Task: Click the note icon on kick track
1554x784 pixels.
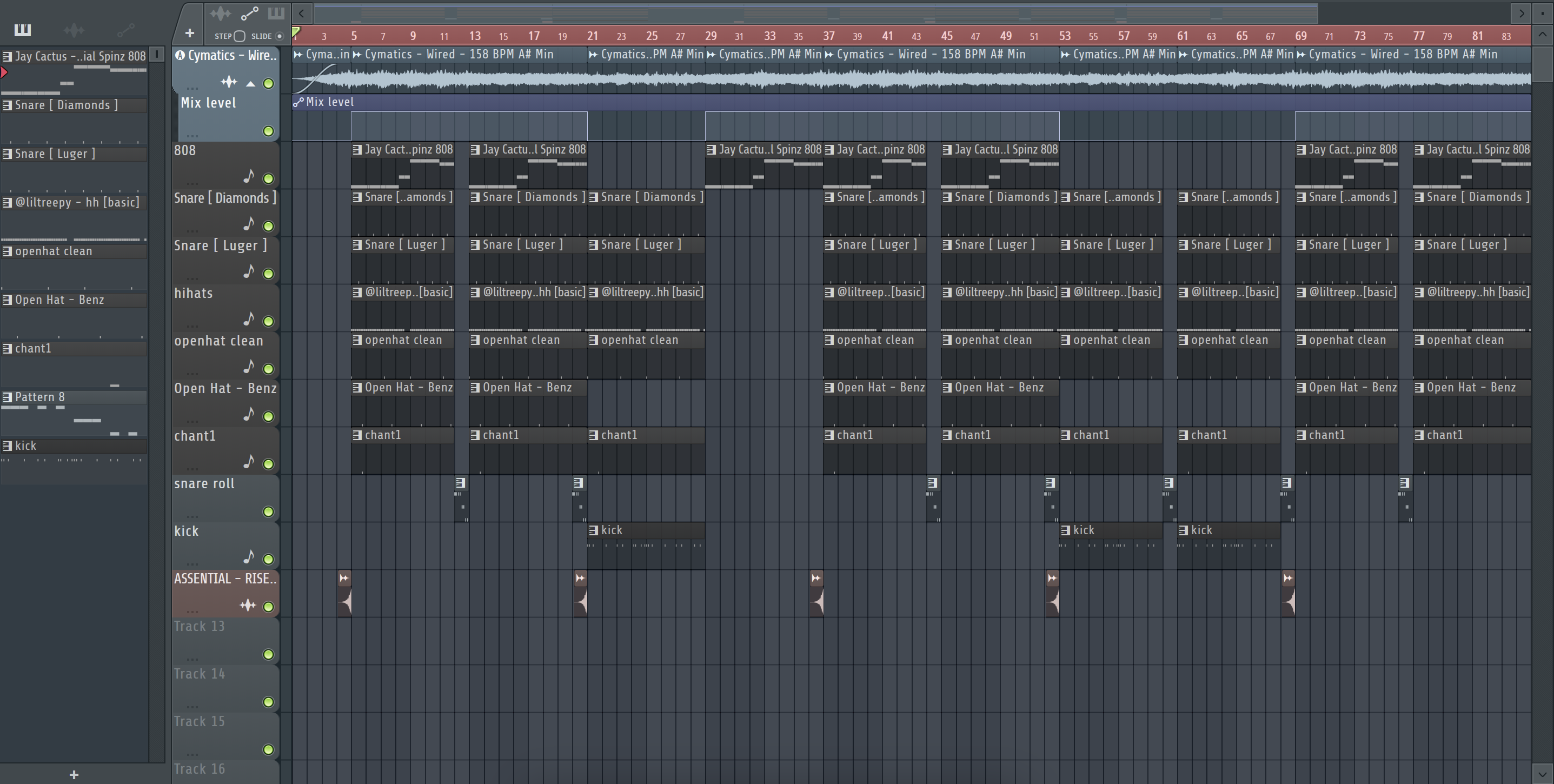Action: 249,557
